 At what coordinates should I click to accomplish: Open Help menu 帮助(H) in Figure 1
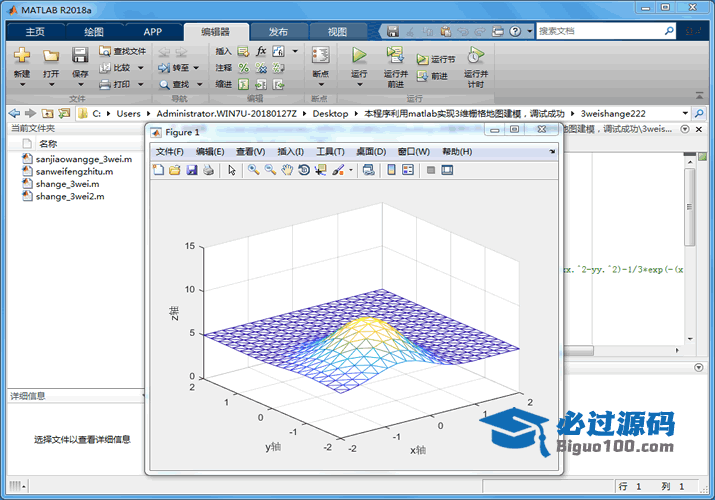coord(457,151)
